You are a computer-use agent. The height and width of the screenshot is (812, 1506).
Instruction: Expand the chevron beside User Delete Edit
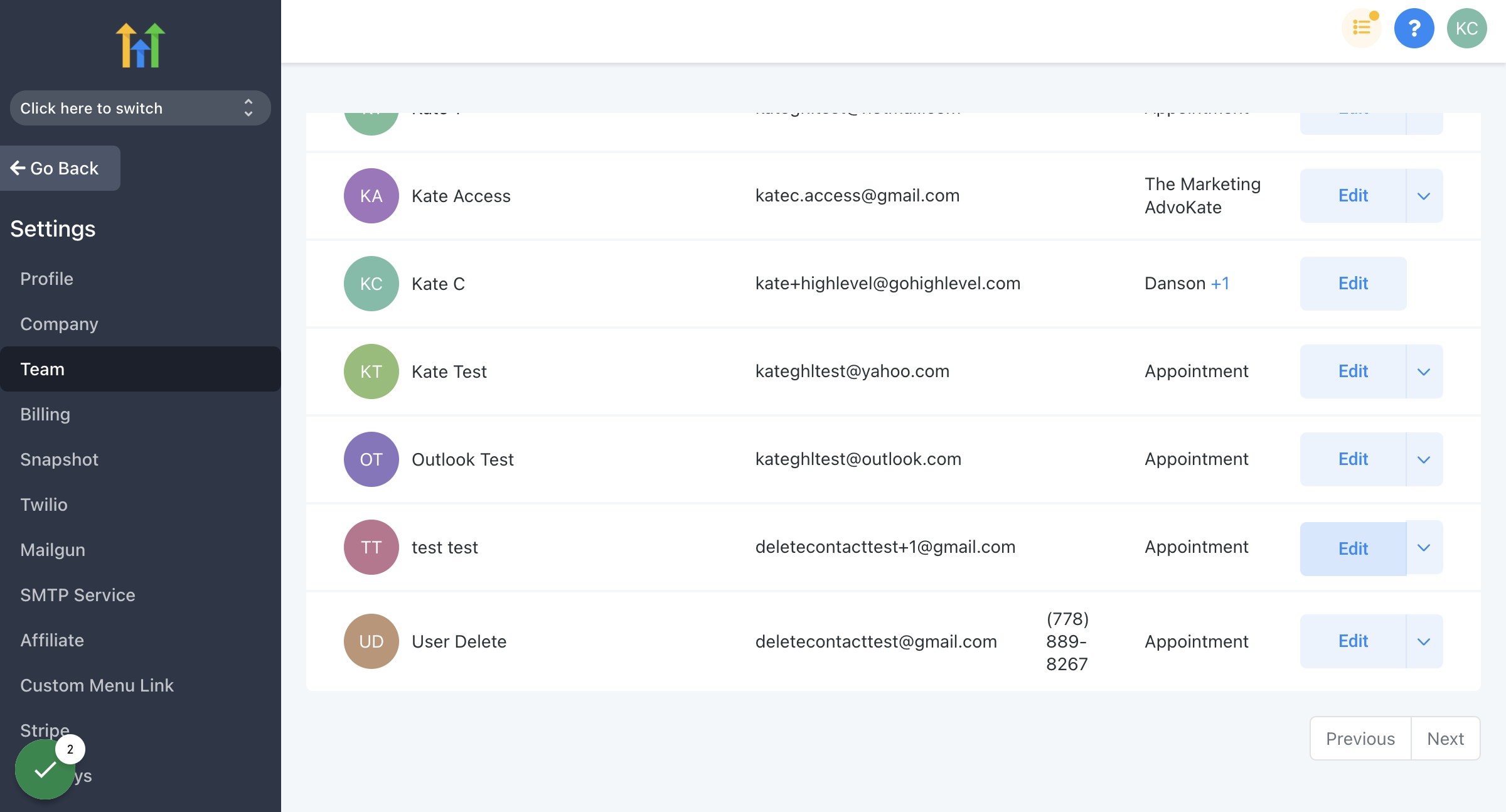click(1424, 641)
